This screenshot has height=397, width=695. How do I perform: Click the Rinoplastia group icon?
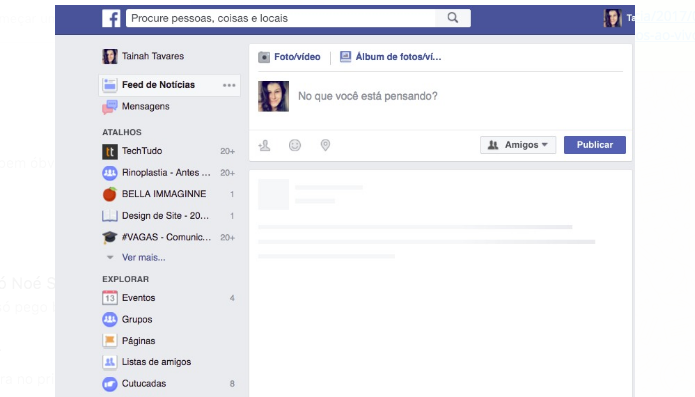pos(109,173)
